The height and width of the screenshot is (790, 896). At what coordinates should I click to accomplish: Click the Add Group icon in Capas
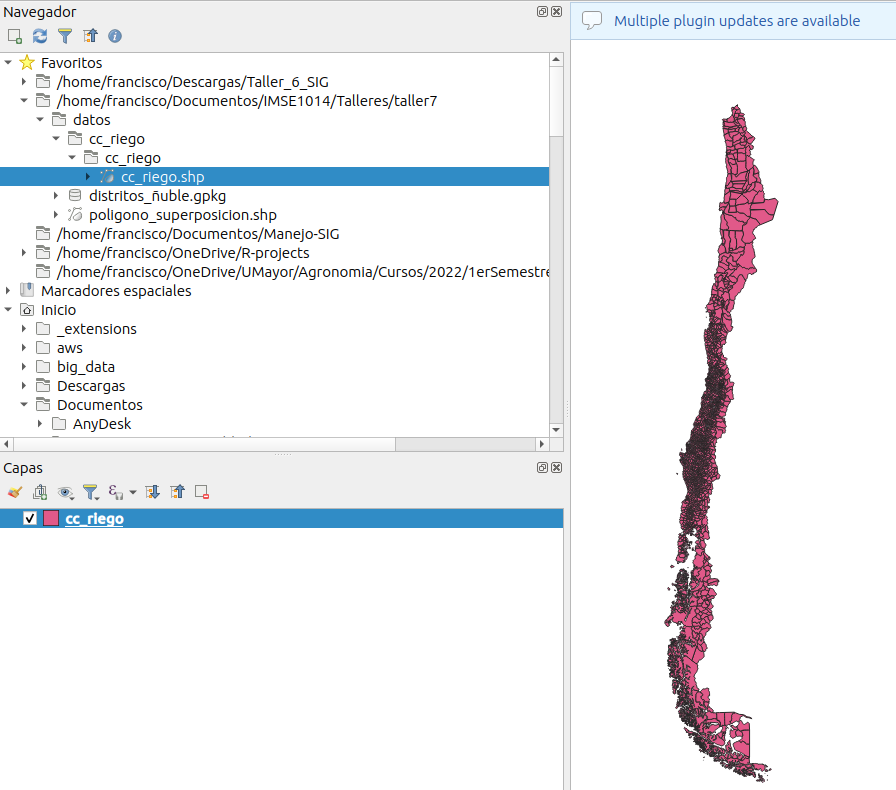40,492
